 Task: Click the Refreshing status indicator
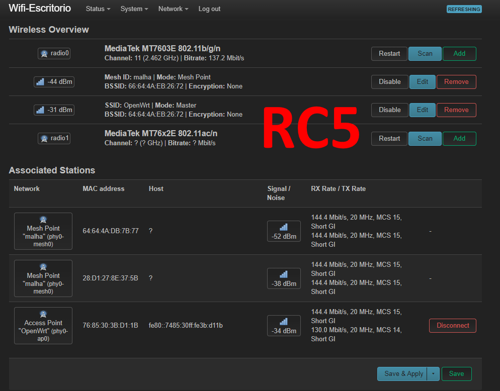[x=464, y=9]
